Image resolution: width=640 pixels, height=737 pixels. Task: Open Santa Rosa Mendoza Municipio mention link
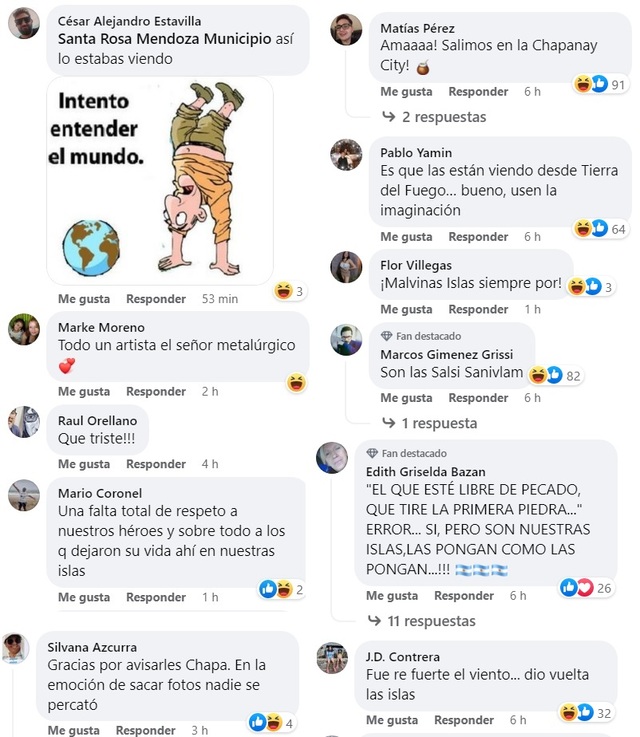click(x=164, y=39)
